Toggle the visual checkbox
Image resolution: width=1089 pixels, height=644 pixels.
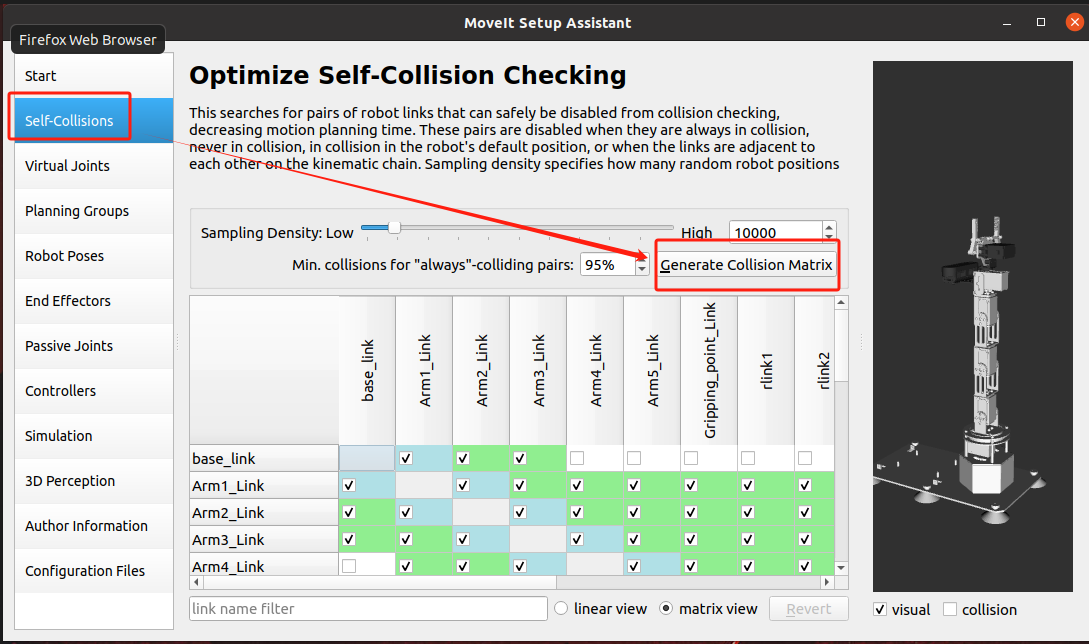pyautogui.click(x=880, y=609)
